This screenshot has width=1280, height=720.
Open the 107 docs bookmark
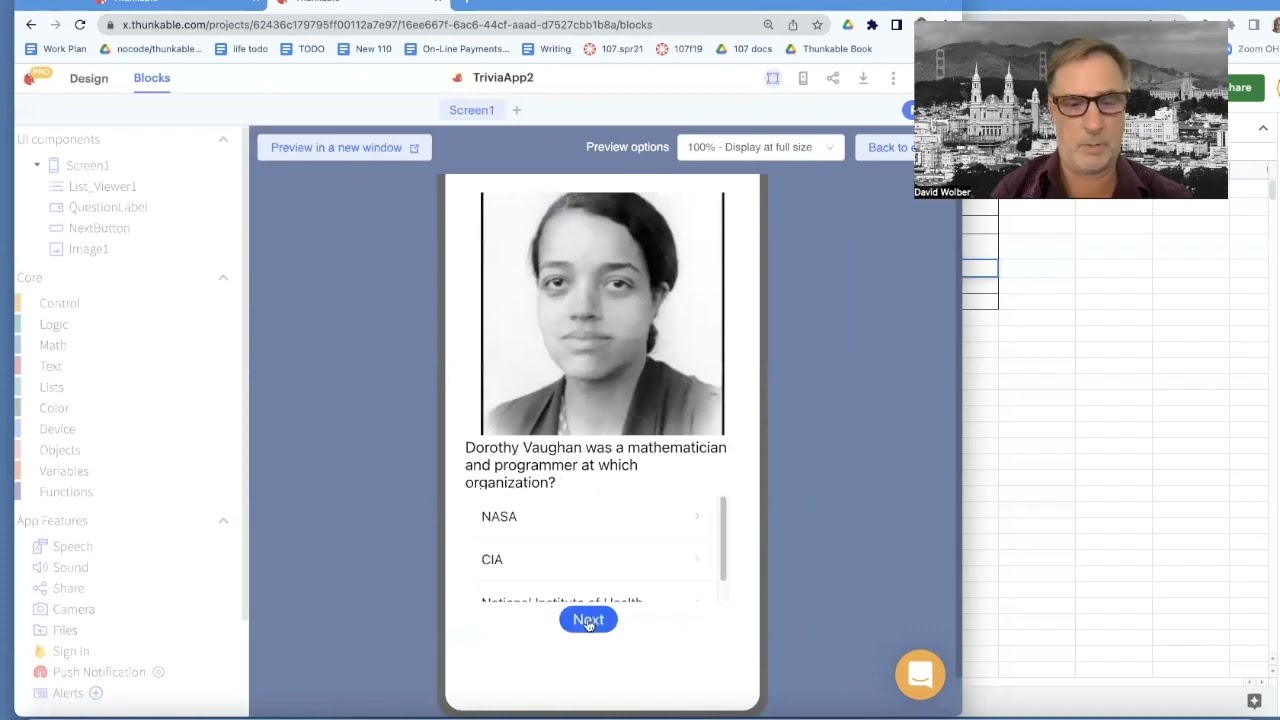742,49
